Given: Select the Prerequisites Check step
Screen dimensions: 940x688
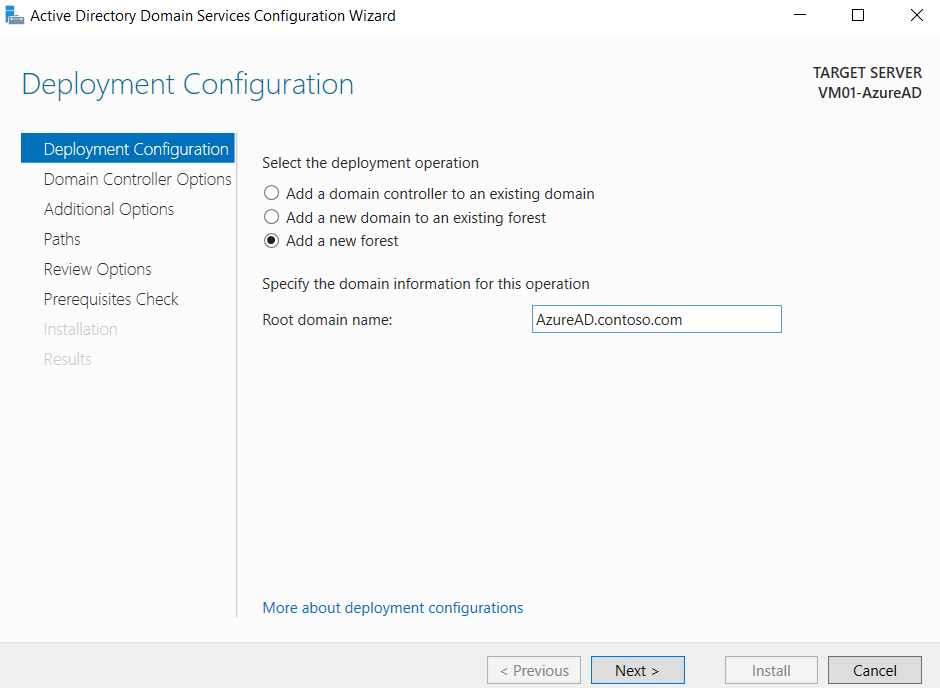Looking at the screenshot, I should tap(111, 299).
